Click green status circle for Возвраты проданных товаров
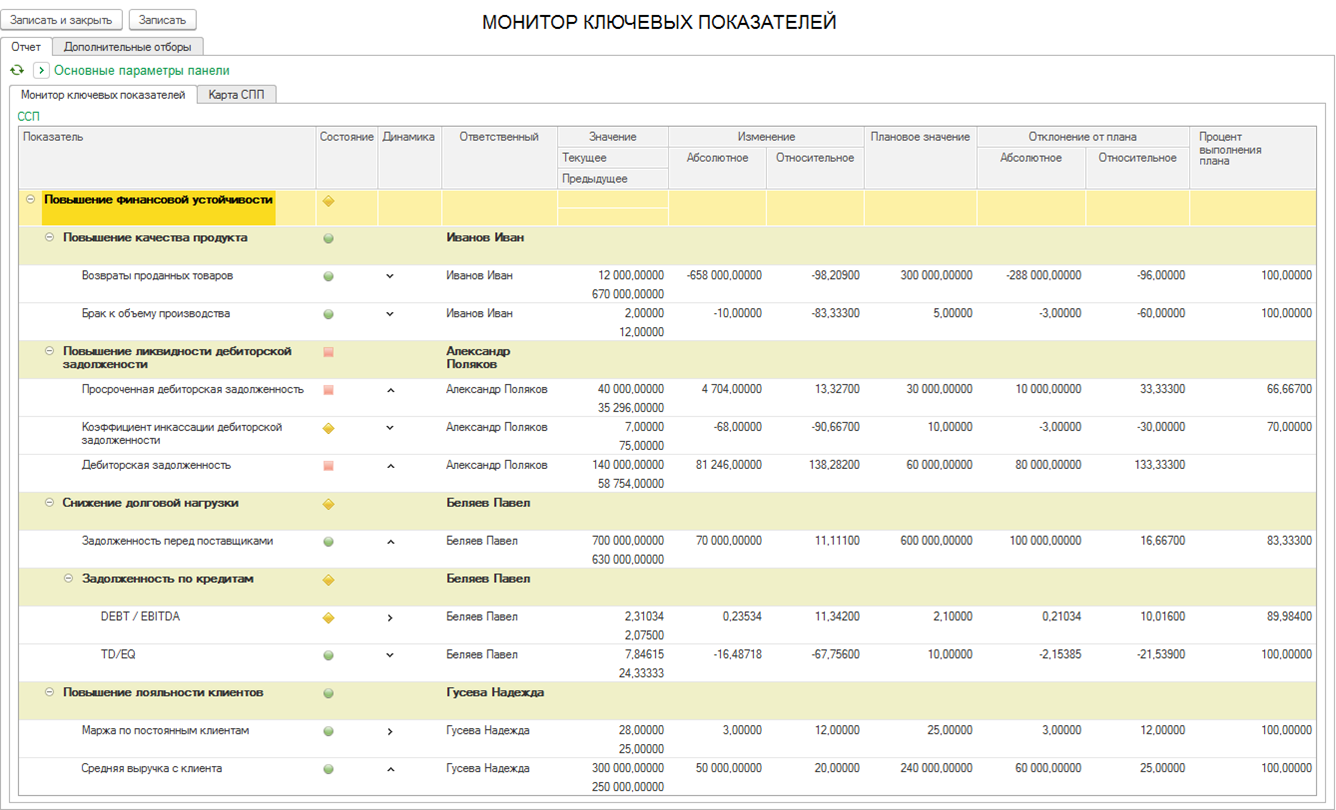This screenshot has height=810, width=1336. tap(328, 276)
